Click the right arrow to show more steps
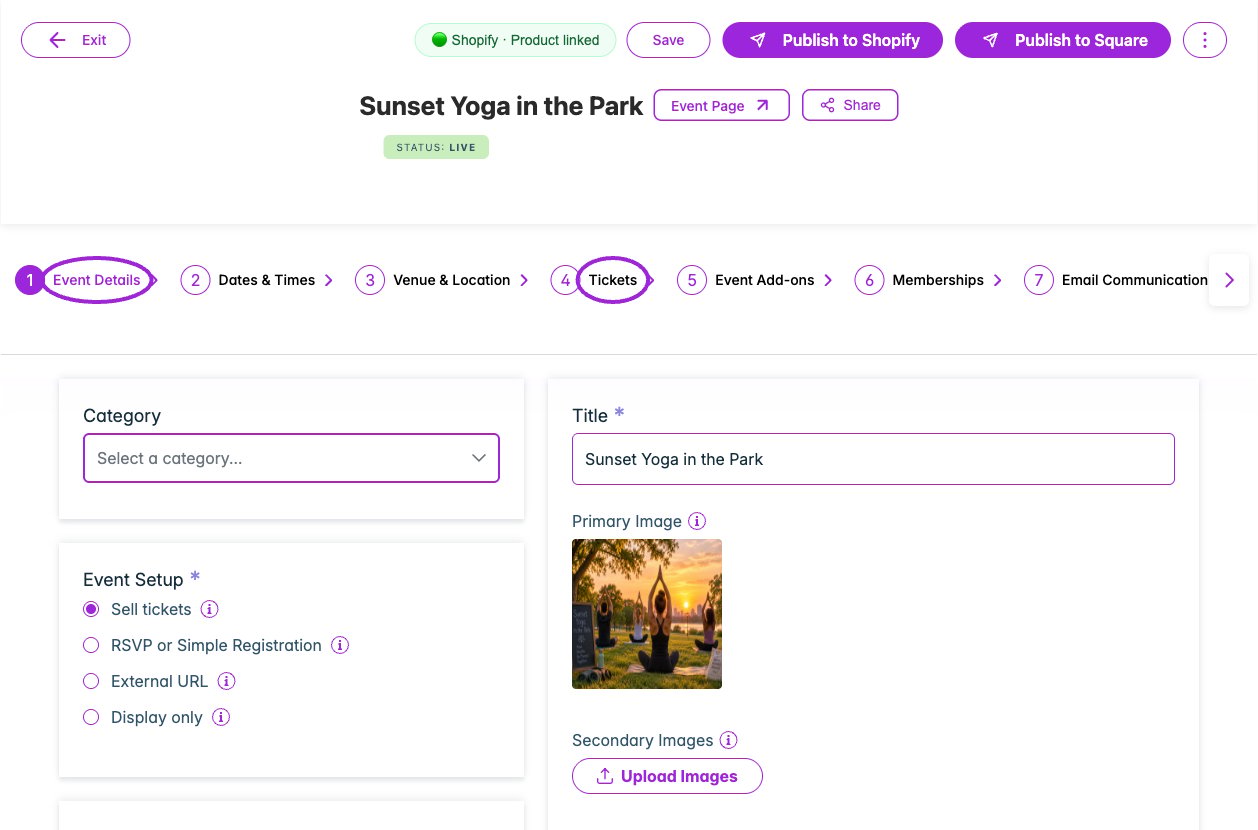1258x830 pixels. pos(1229,280)
